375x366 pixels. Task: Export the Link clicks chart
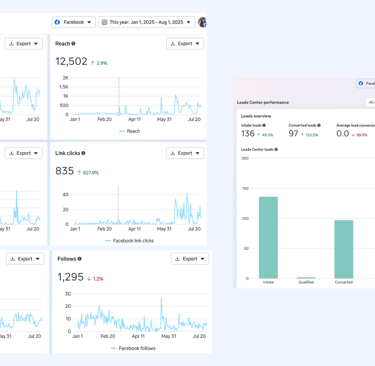185,153
